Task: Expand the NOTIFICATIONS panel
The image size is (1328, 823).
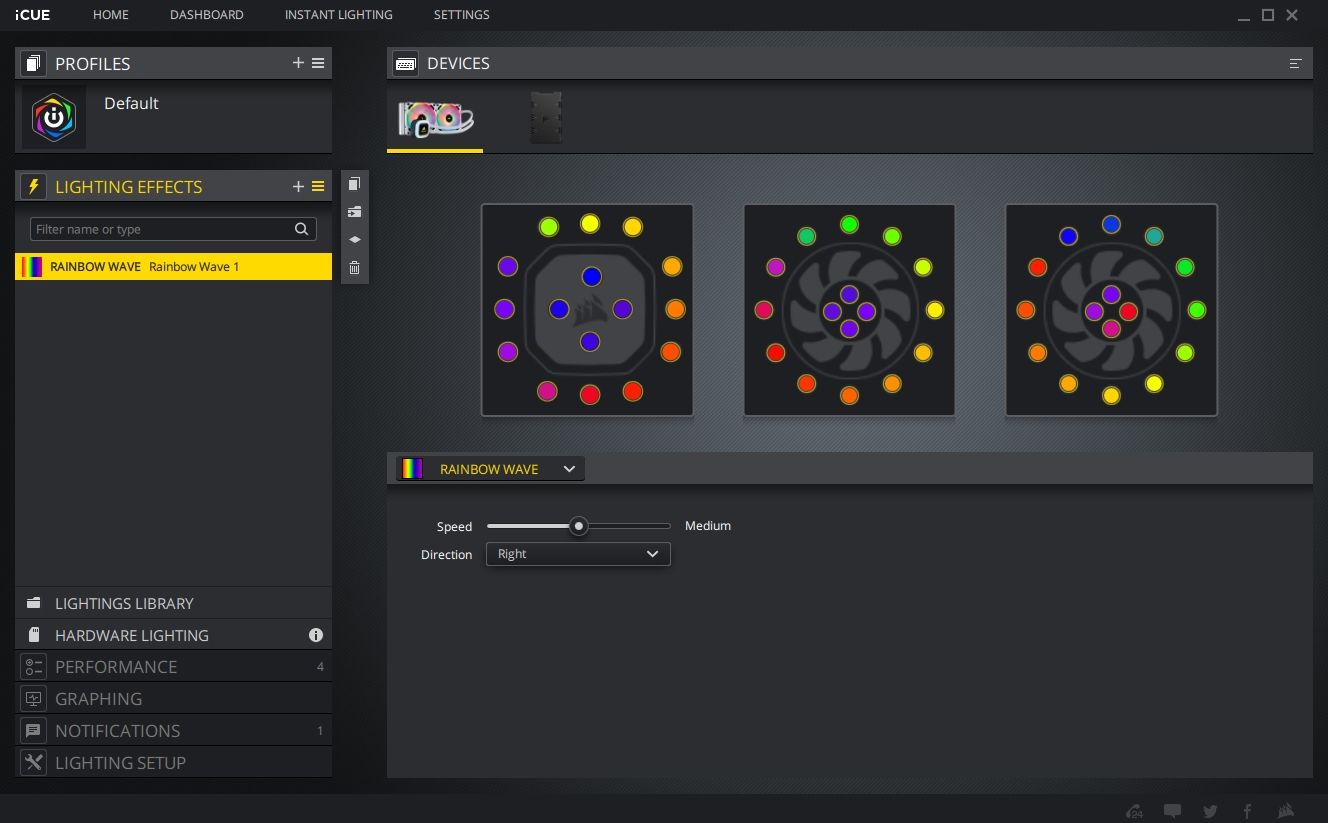Action: 174,731
